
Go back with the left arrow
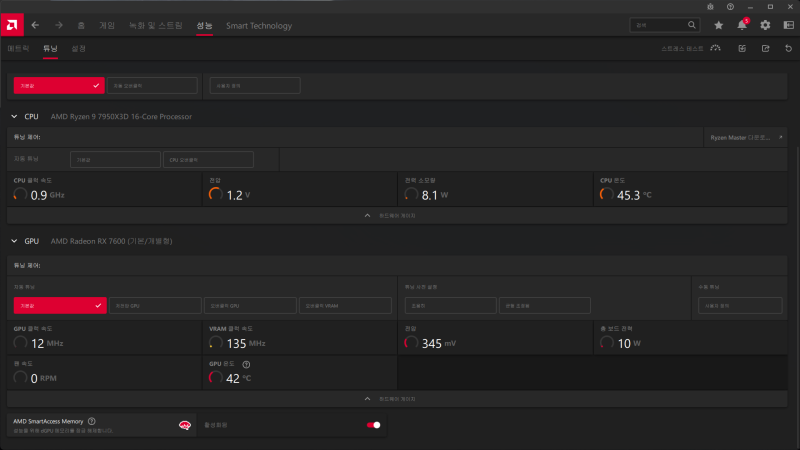(x=35, y=25)
